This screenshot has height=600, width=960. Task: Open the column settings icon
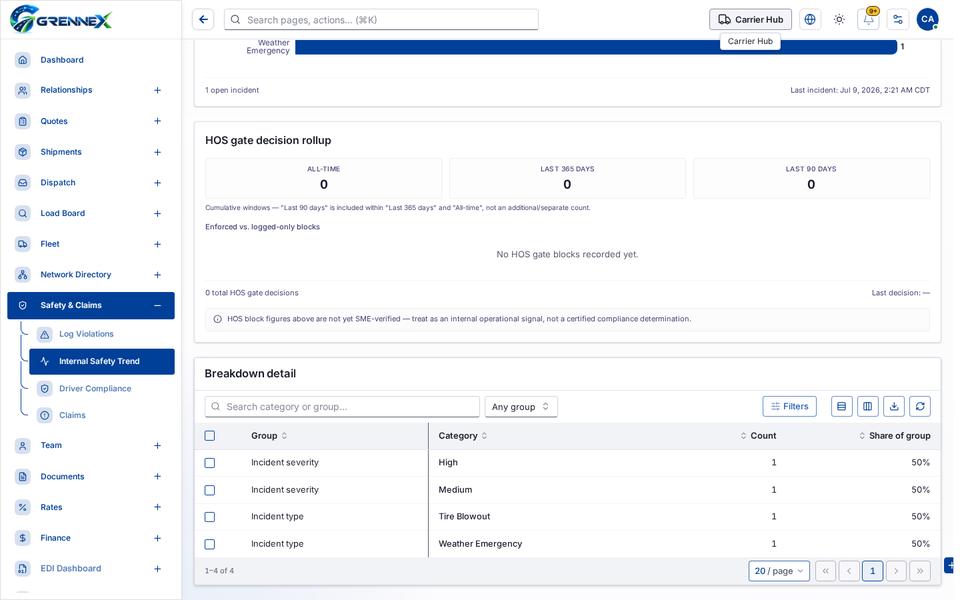tap(868, 407)
